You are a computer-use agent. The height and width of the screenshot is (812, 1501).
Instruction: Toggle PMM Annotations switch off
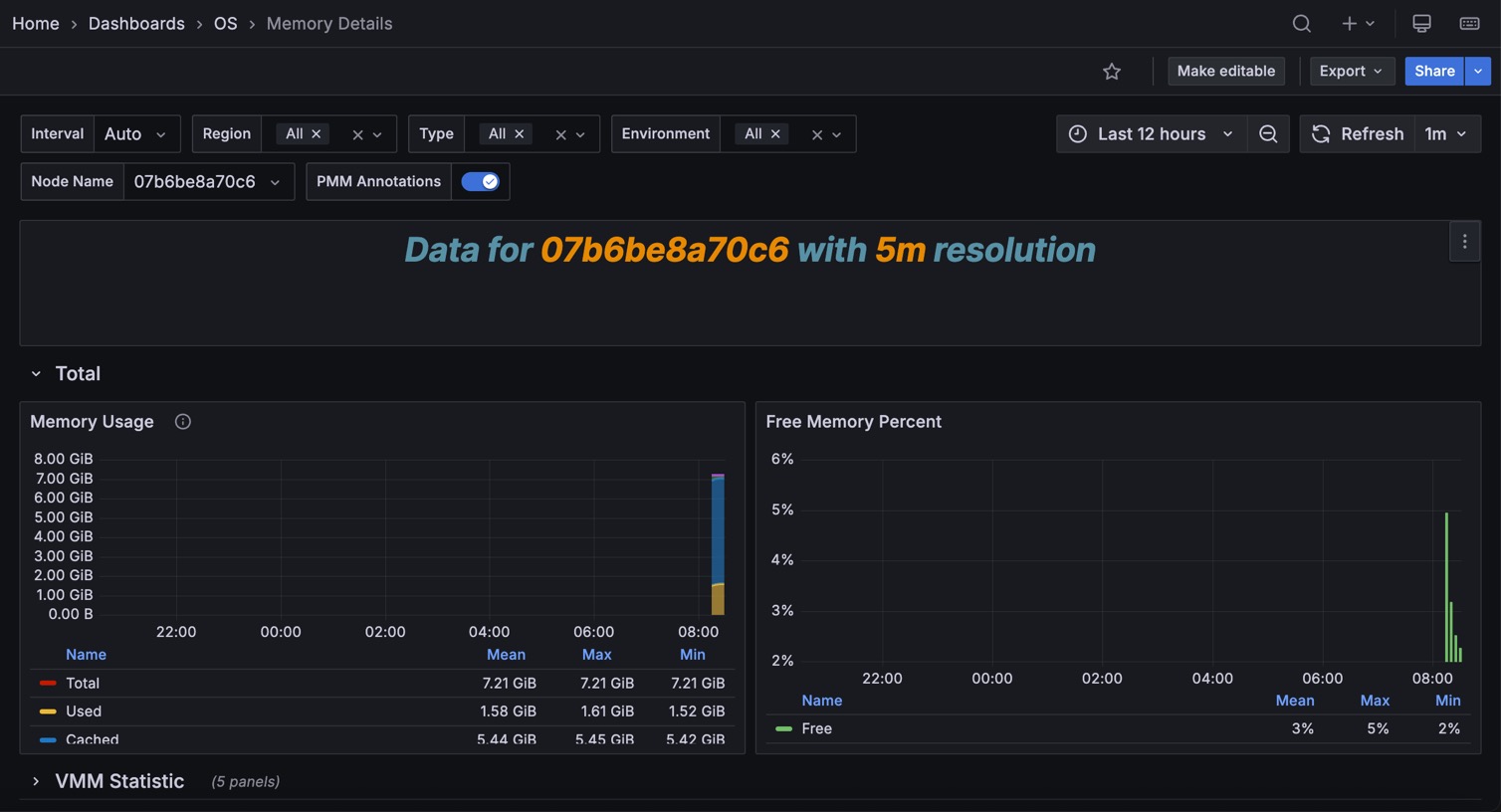[x=480, y=182]
